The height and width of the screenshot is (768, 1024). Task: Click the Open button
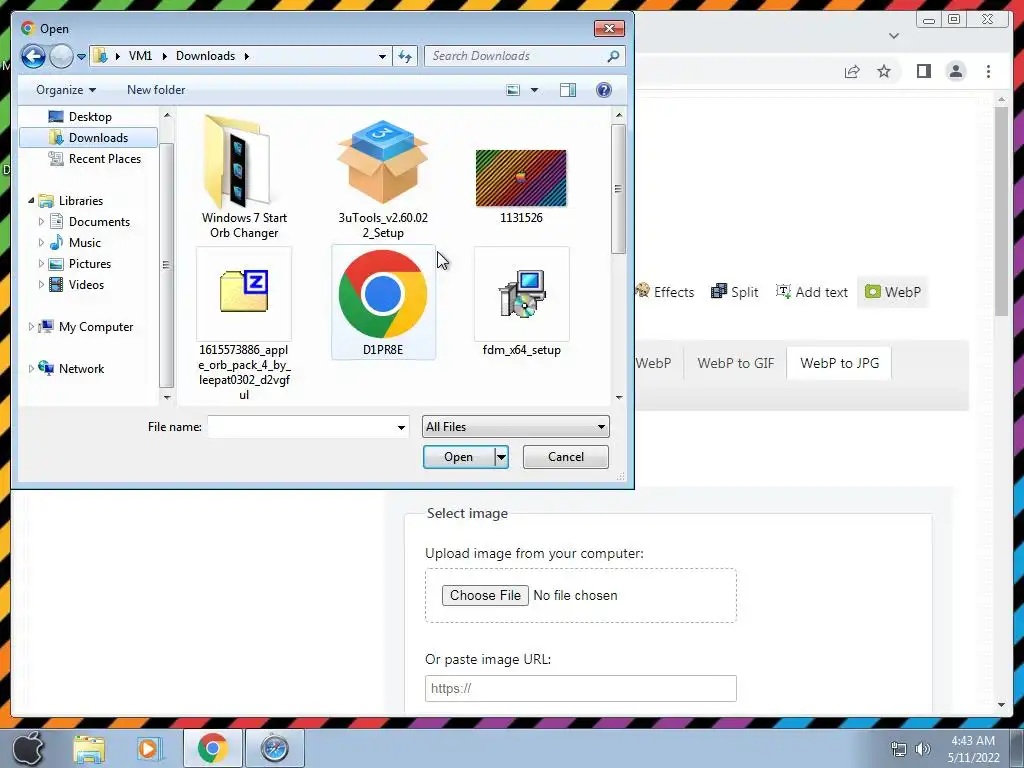point(458,457)
